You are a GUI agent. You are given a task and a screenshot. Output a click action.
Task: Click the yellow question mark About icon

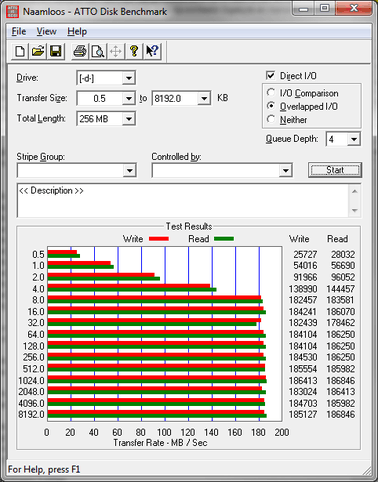tap(134, 51)
